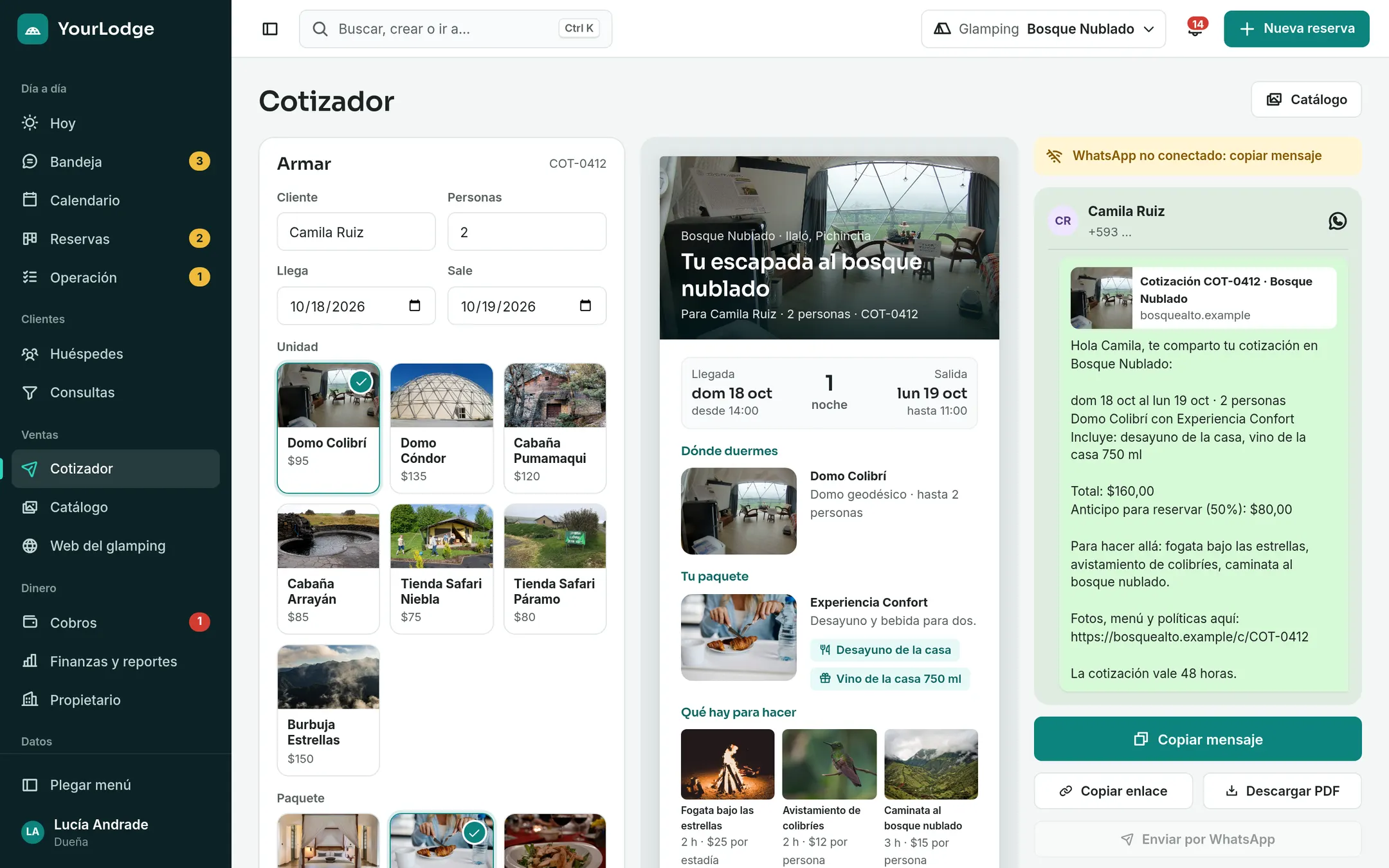This screenshot has height=868, width=1389.
Task: Open the Sale date calendar picker
Action: click(x=585, y=305)
